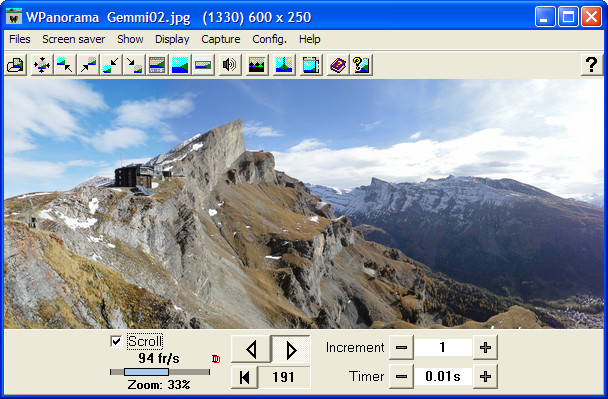Open the Show menu
The width and height of the screenshot is (608, 399).
pyautogui.click(x=130, y=39)
